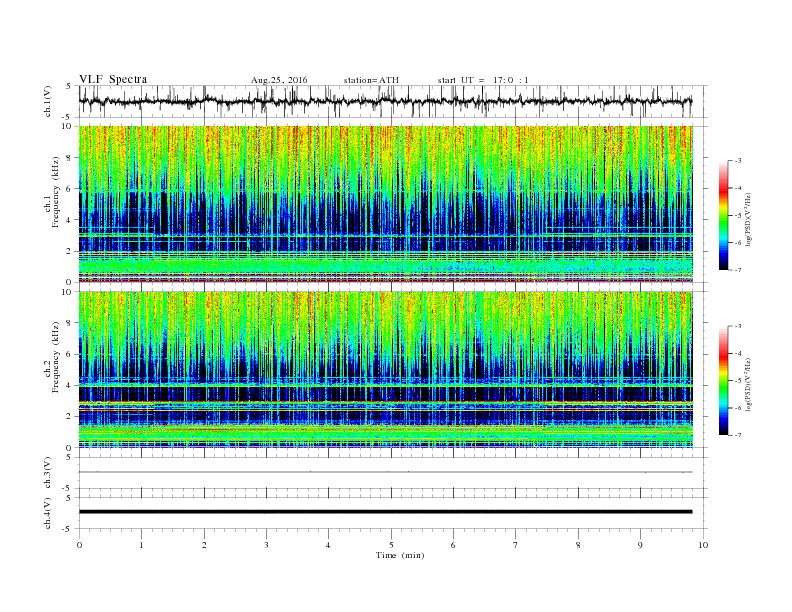The image size is (792, 612).
Task: Select the date text "Aug.25, 2016"
Action: click(279, 80)
